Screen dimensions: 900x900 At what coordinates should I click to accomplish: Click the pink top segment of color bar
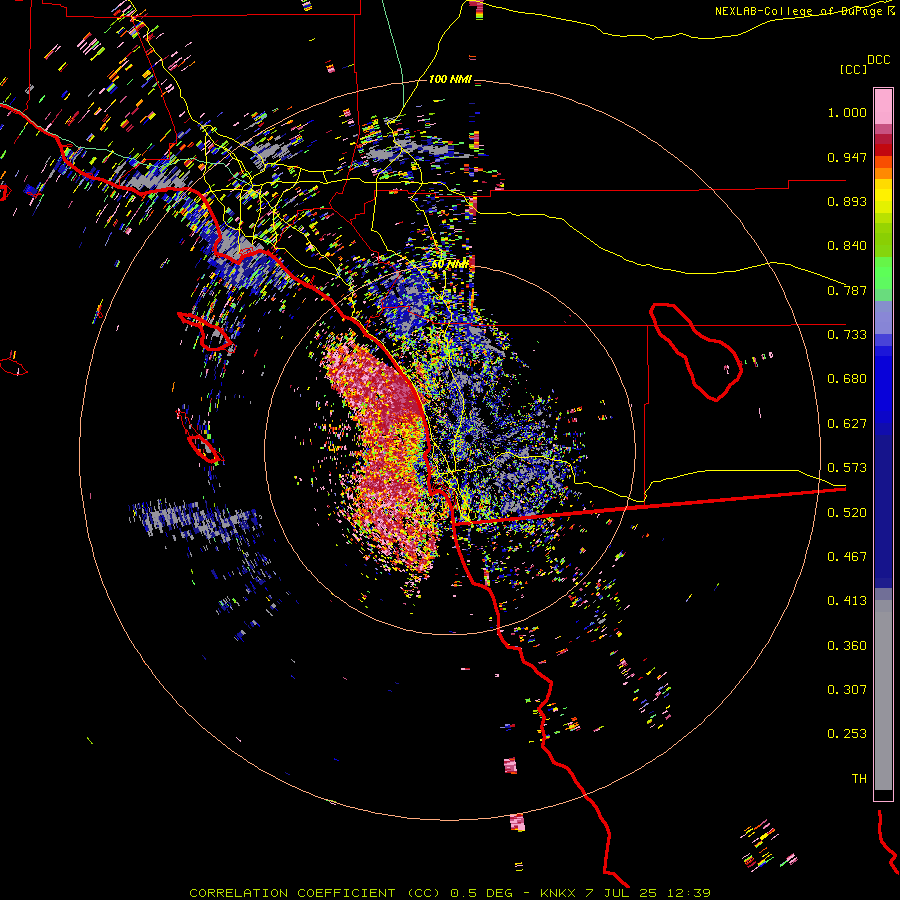point(883,107)
